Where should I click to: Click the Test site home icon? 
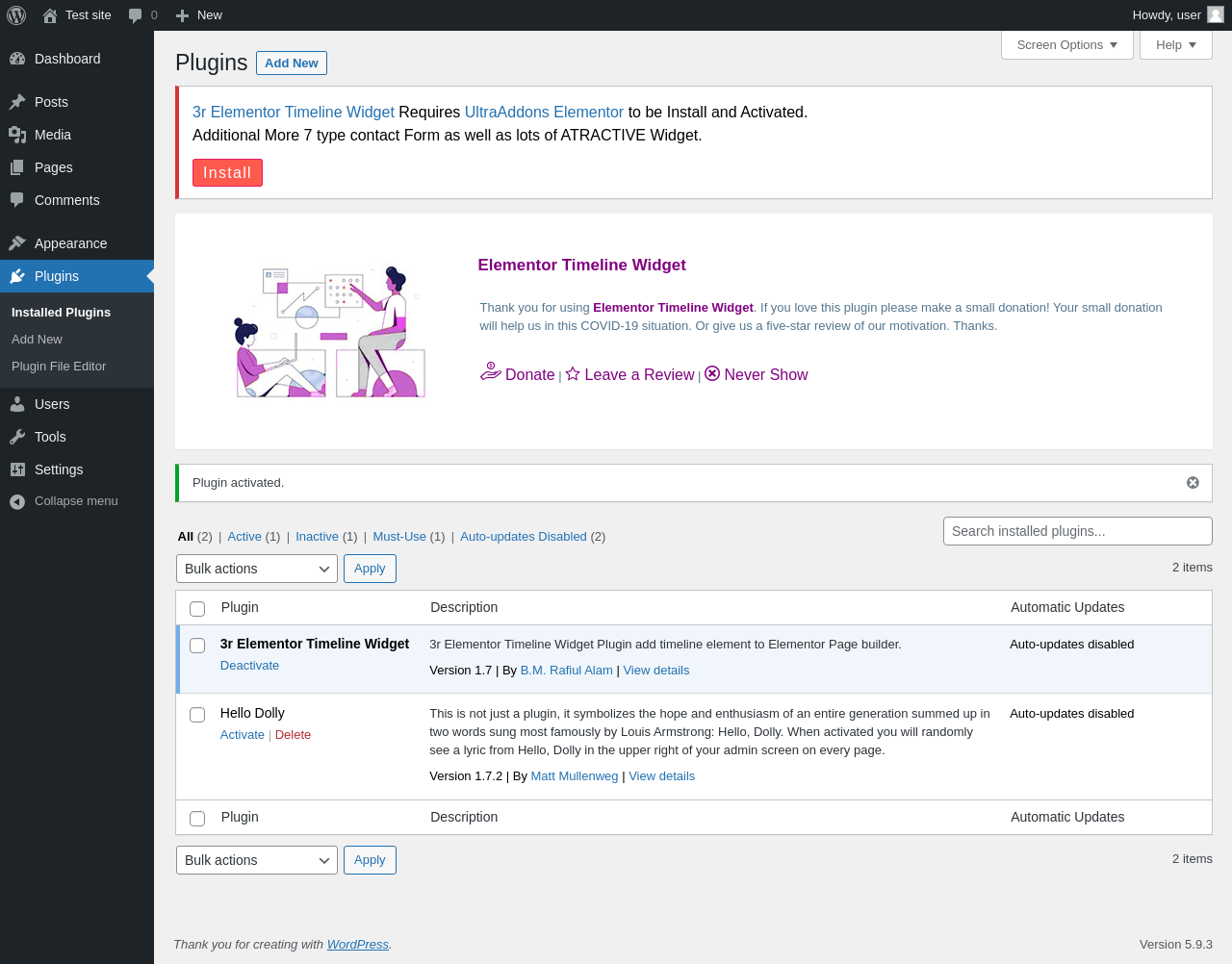click(x=50, y=15)
